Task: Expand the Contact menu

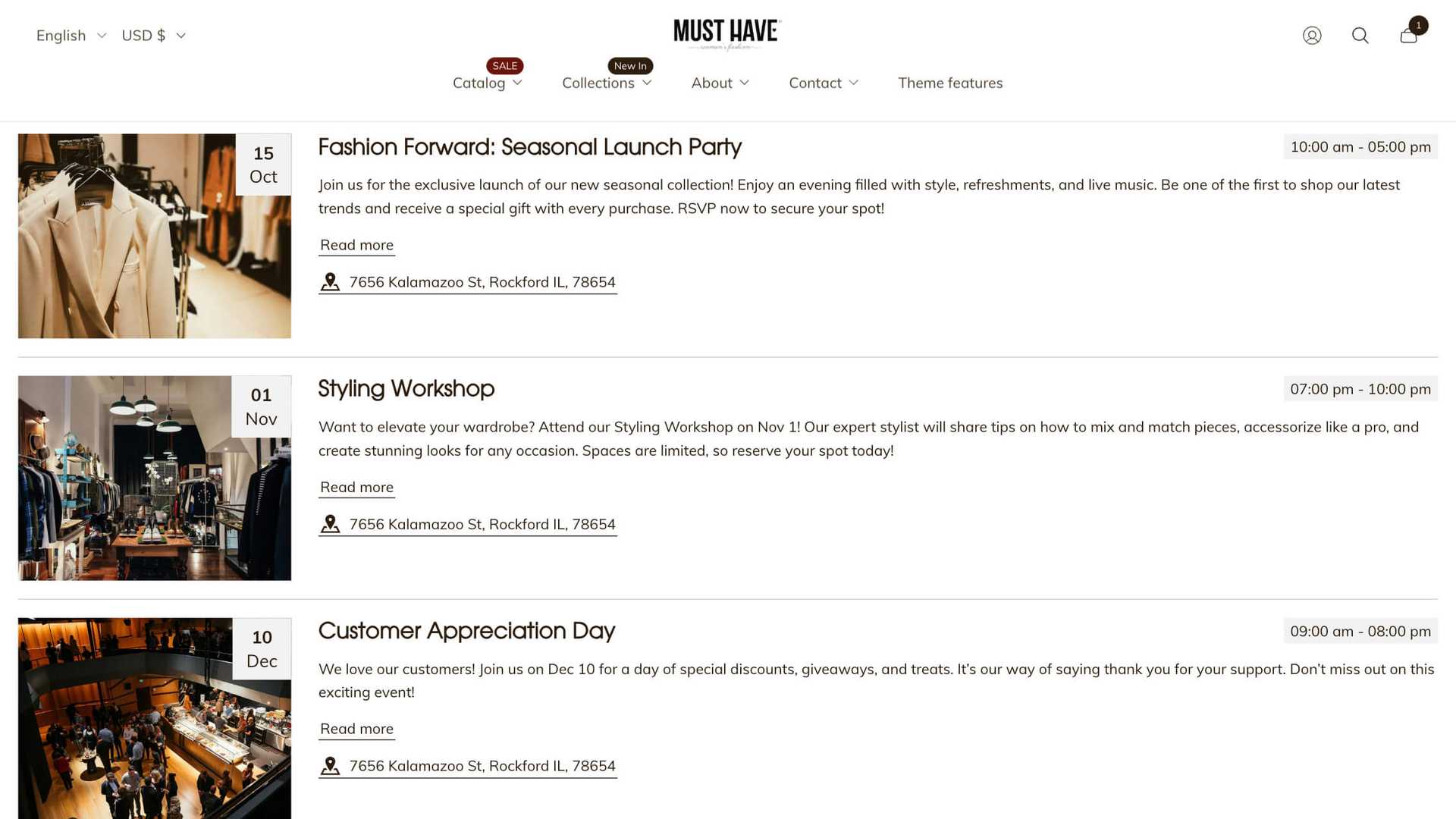Action: click(824, 83)
